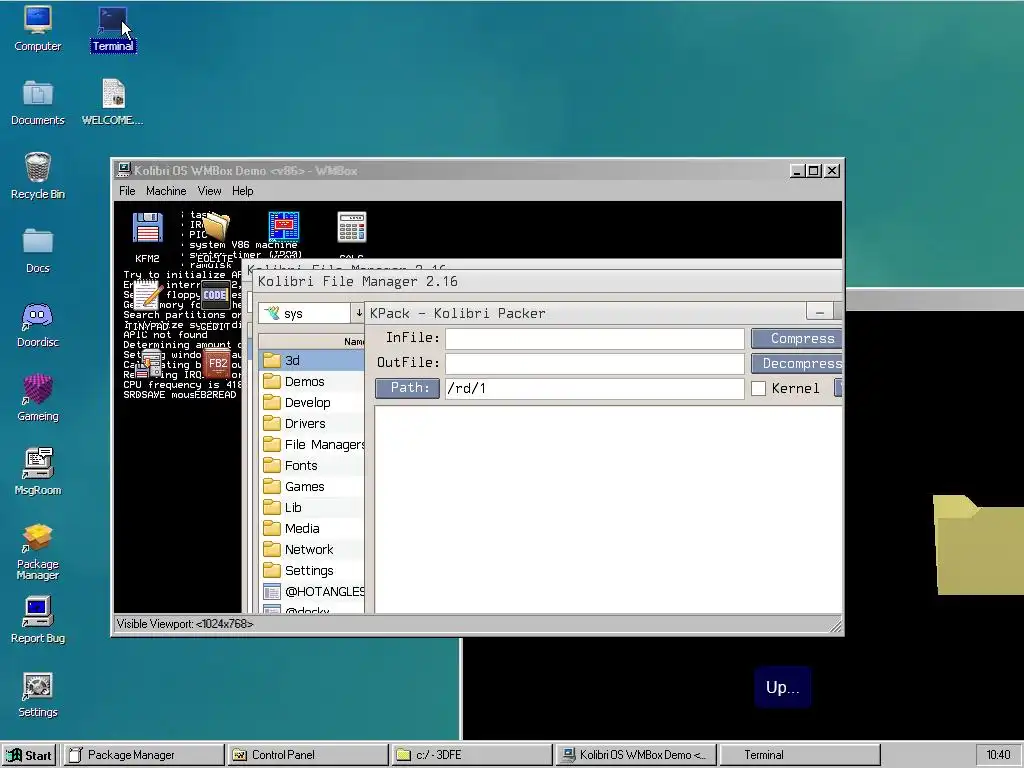Select the Demos folder
The width and height of the screenshot is (1024, 768).
312,381
